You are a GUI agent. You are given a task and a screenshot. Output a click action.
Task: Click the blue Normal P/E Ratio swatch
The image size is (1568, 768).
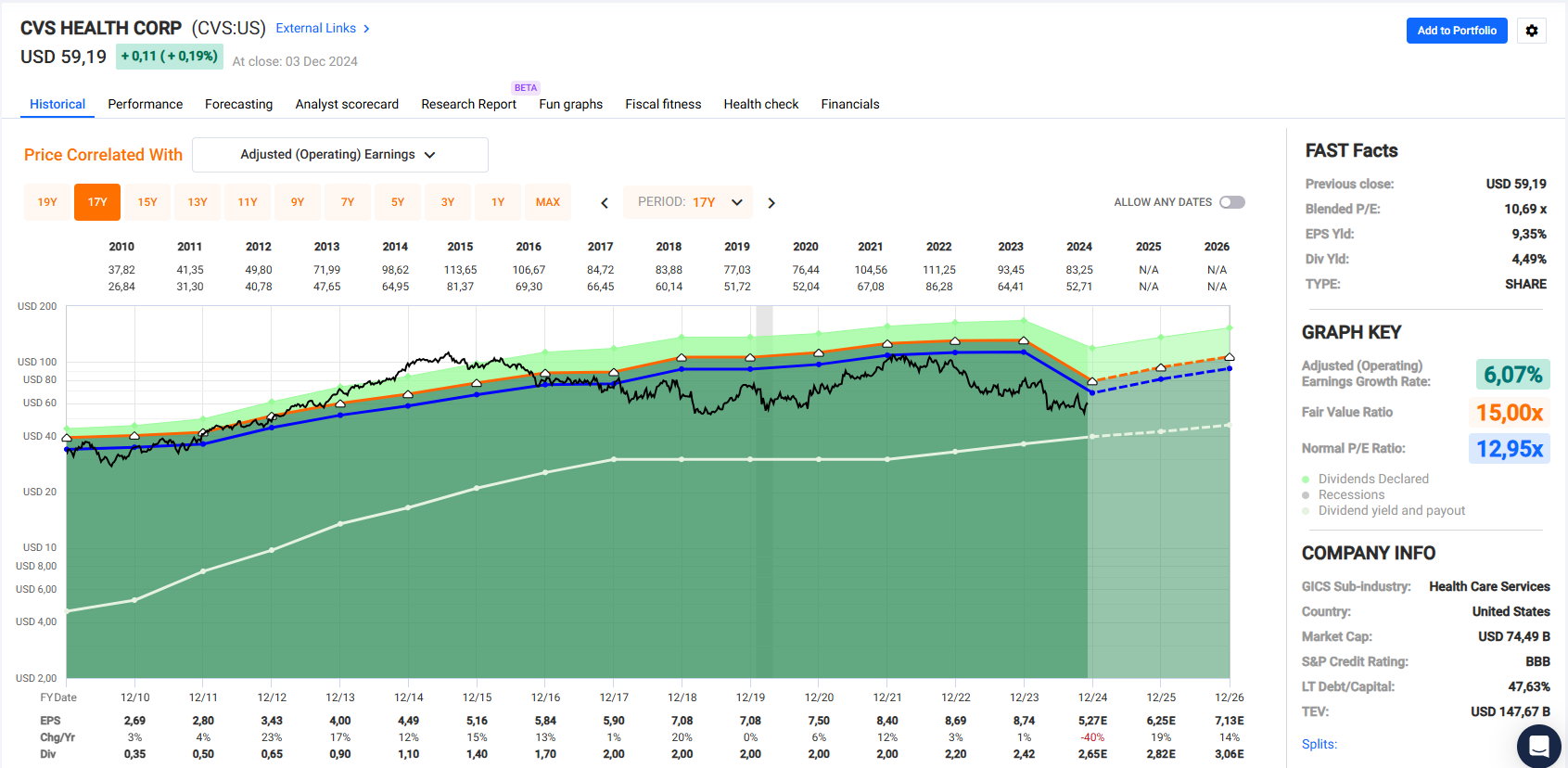pos(1509,449)
